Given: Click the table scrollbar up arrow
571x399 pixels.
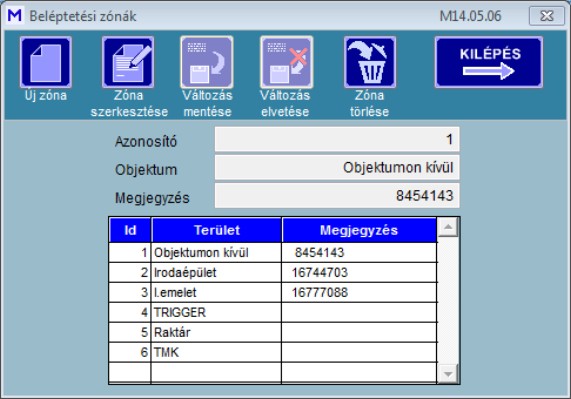Looking at the screenshot, I should (x=448, y=227).
